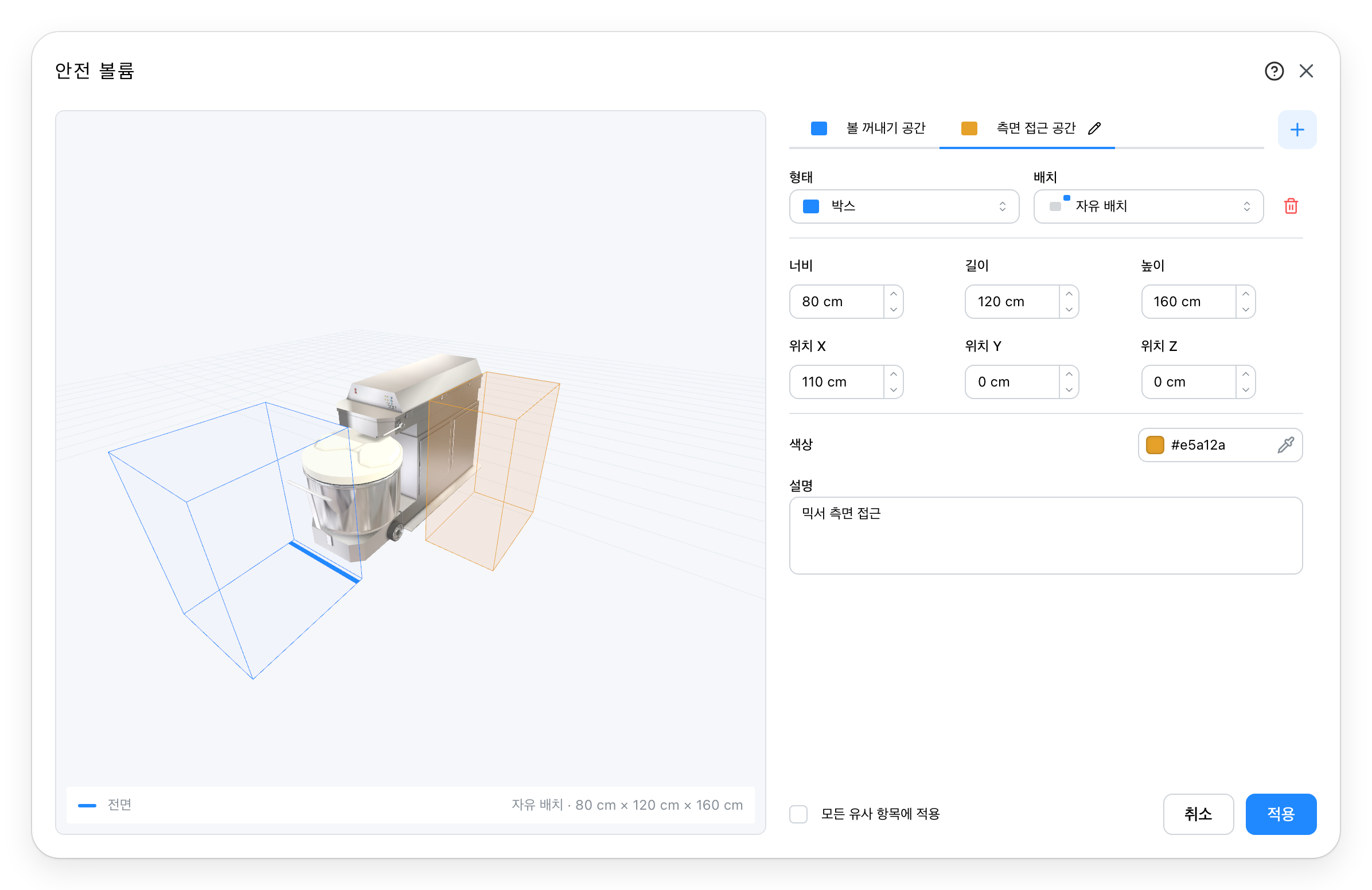
Task: Close the 안전 볼륨 dialog
Action: [1305, 71]
